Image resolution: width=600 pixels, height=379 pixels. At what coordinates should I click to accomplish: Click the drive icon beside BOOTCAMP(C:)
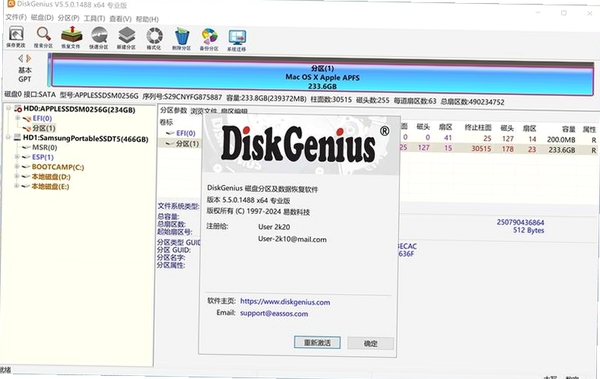(26, 167)
